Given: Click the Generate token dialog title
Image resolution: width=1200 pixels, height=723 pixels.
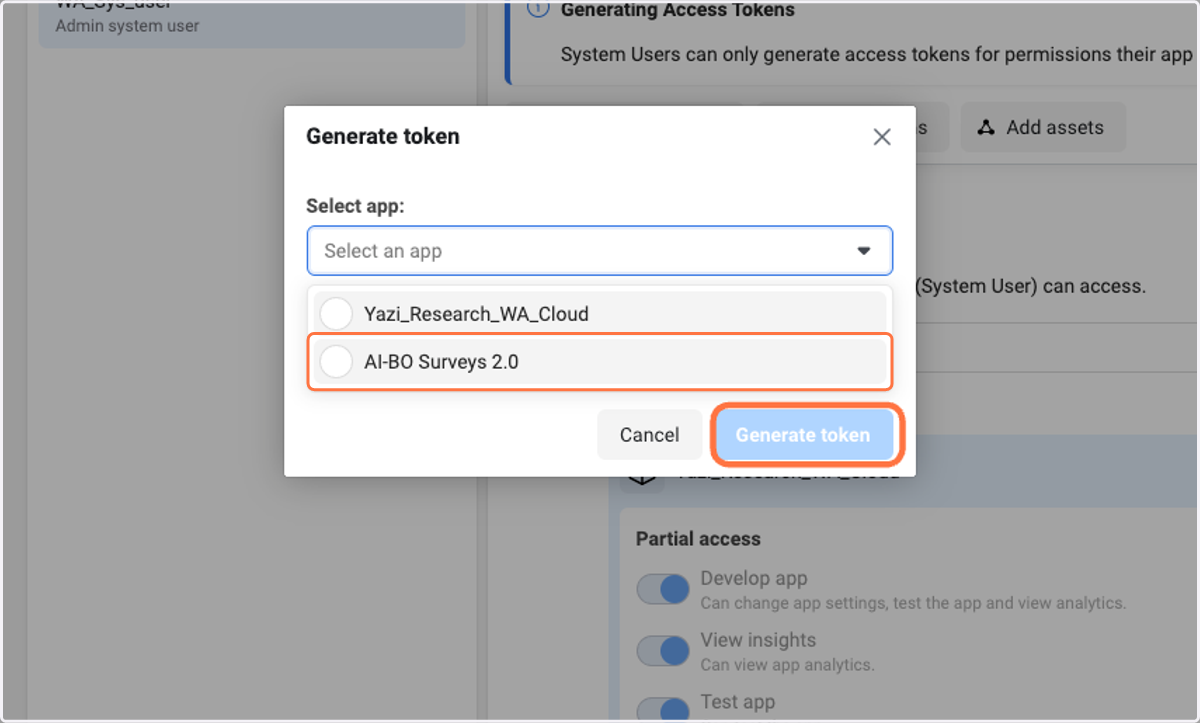Looking at the screenshot, I should pyautogui.click(x=383, y=136).
